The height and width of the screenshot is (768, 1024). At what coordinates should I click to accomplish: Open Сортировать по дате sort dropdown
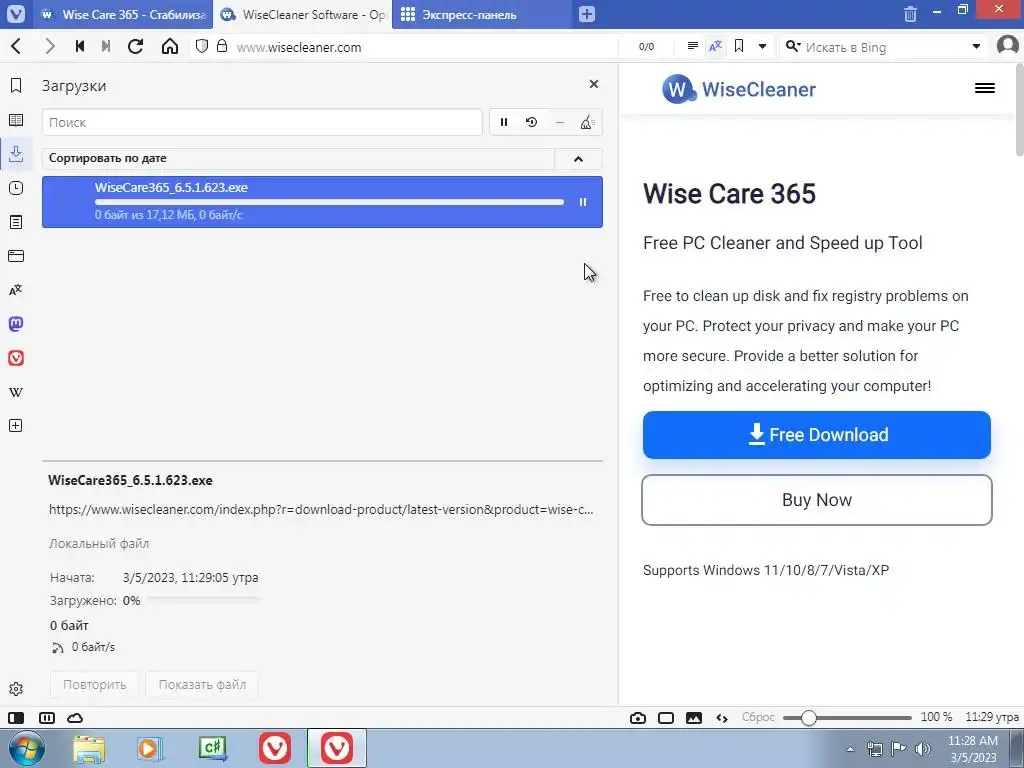point(298,158)
